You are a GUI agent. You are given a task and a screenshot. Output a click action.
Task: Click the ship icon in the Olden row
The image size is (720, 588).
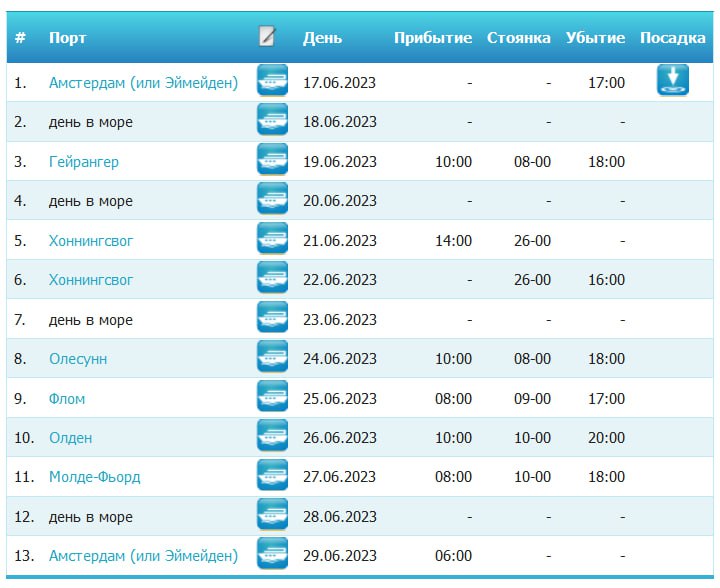272,437
